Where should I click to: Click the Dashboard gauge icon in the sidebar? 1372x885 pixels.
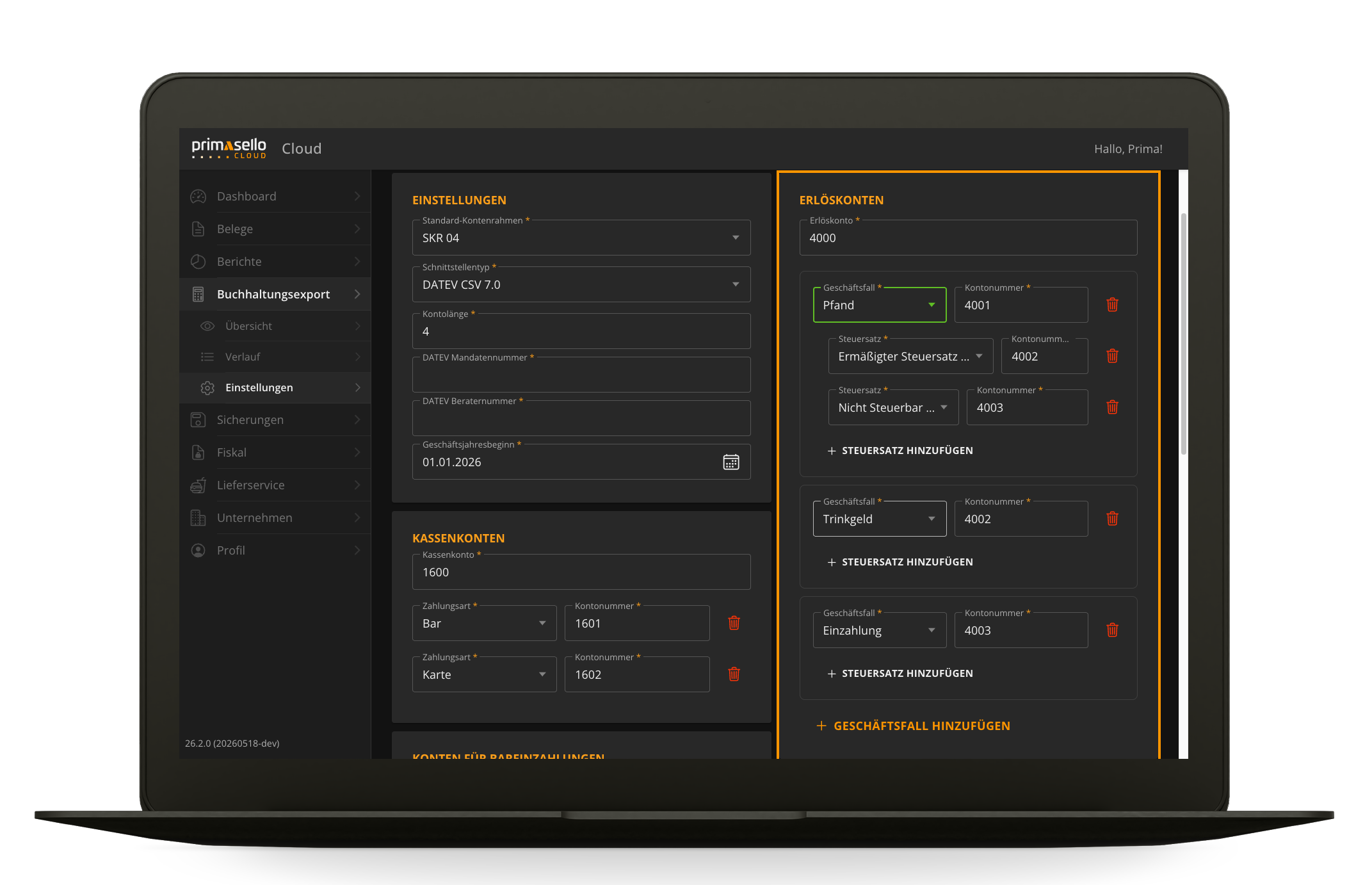(x=198, y=197)
